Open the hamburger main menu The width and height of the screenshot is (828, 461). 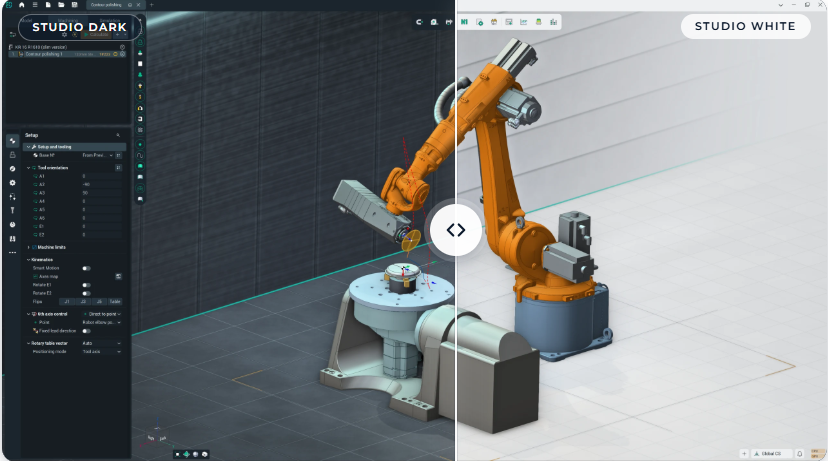point(35,5)
